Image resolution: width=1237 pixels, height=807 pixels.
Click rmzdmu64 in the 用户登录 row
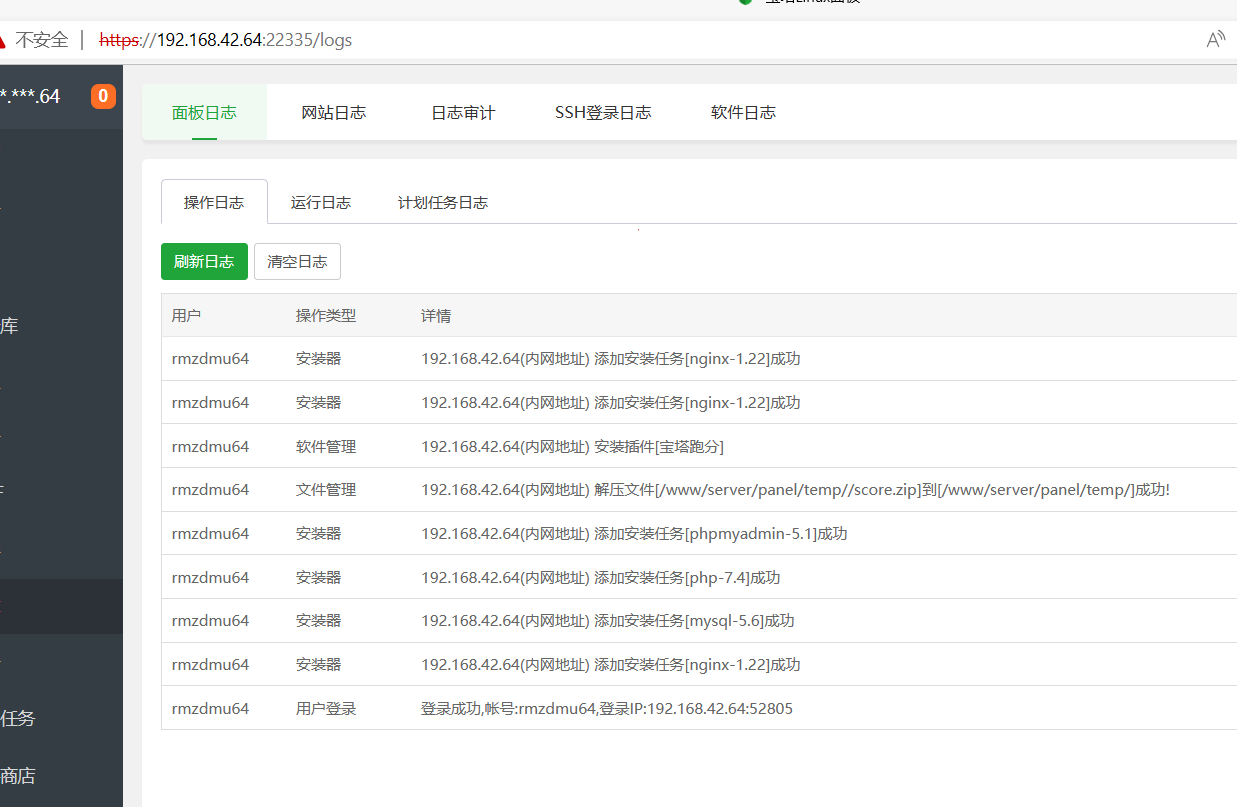210,708
